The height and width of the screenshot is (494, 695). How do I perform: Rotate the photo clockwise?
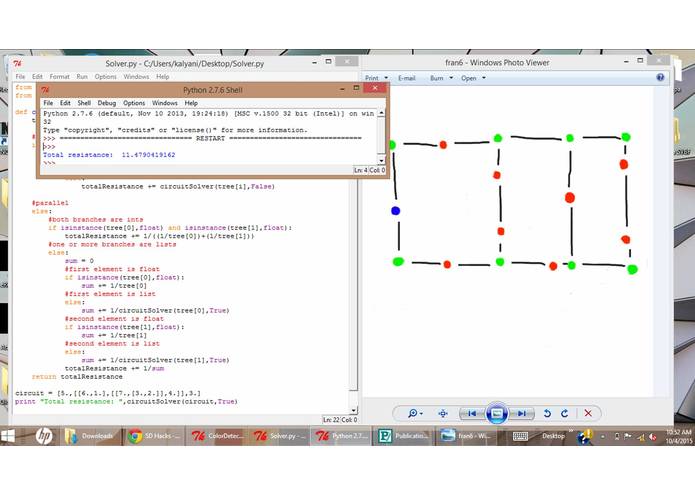point(564,413)
